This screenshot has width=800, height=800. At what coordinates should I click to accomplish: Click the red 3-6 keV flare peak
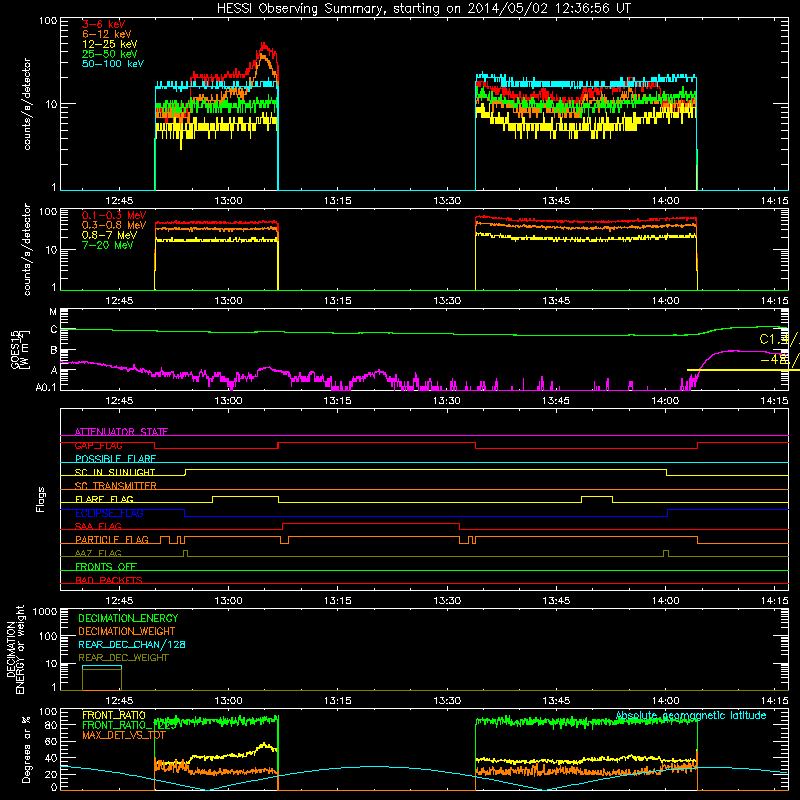click(263, 46)
